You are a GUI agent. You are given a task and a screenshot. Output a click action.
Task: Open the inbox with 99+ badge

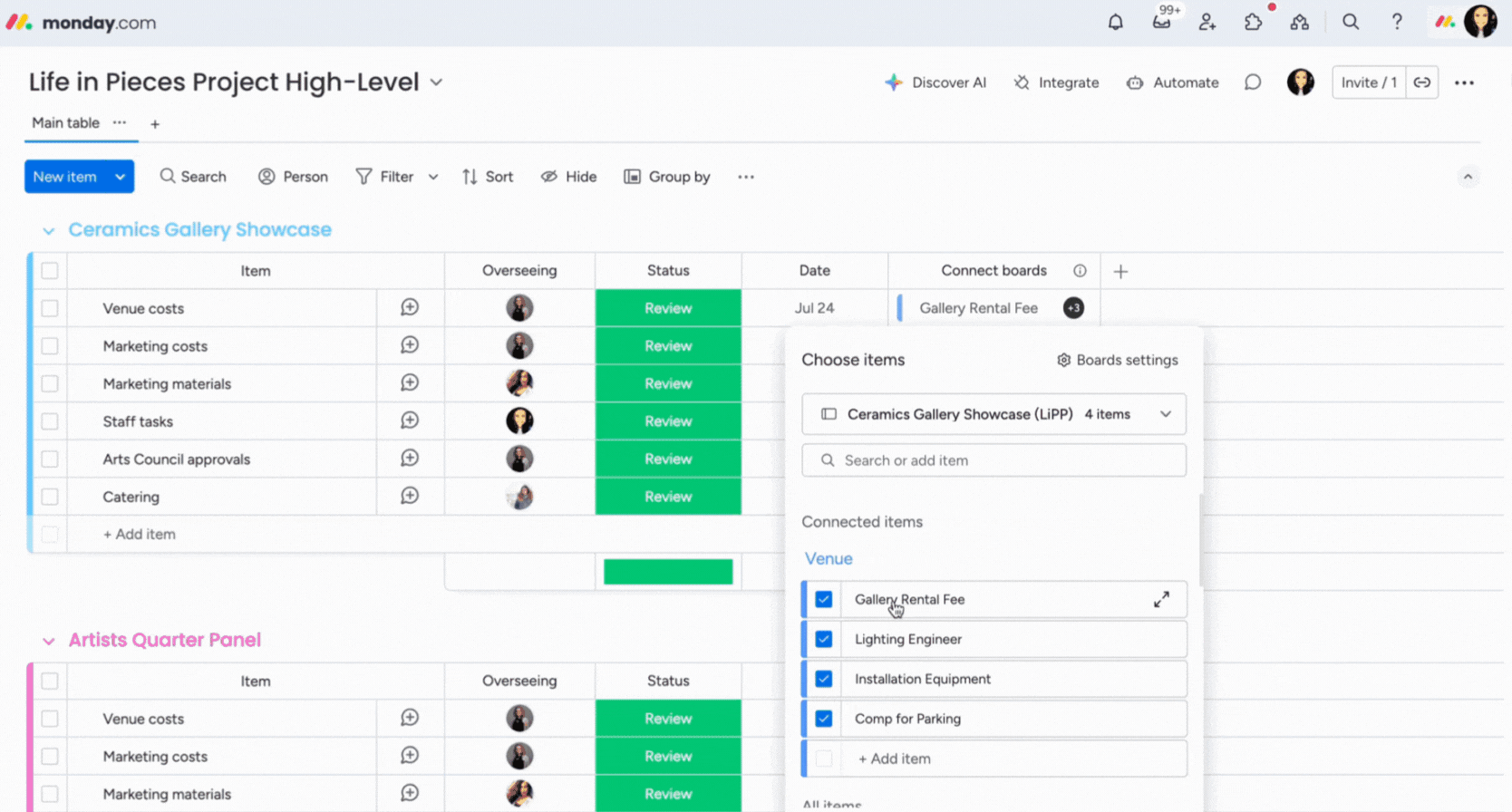[1161, 22]
